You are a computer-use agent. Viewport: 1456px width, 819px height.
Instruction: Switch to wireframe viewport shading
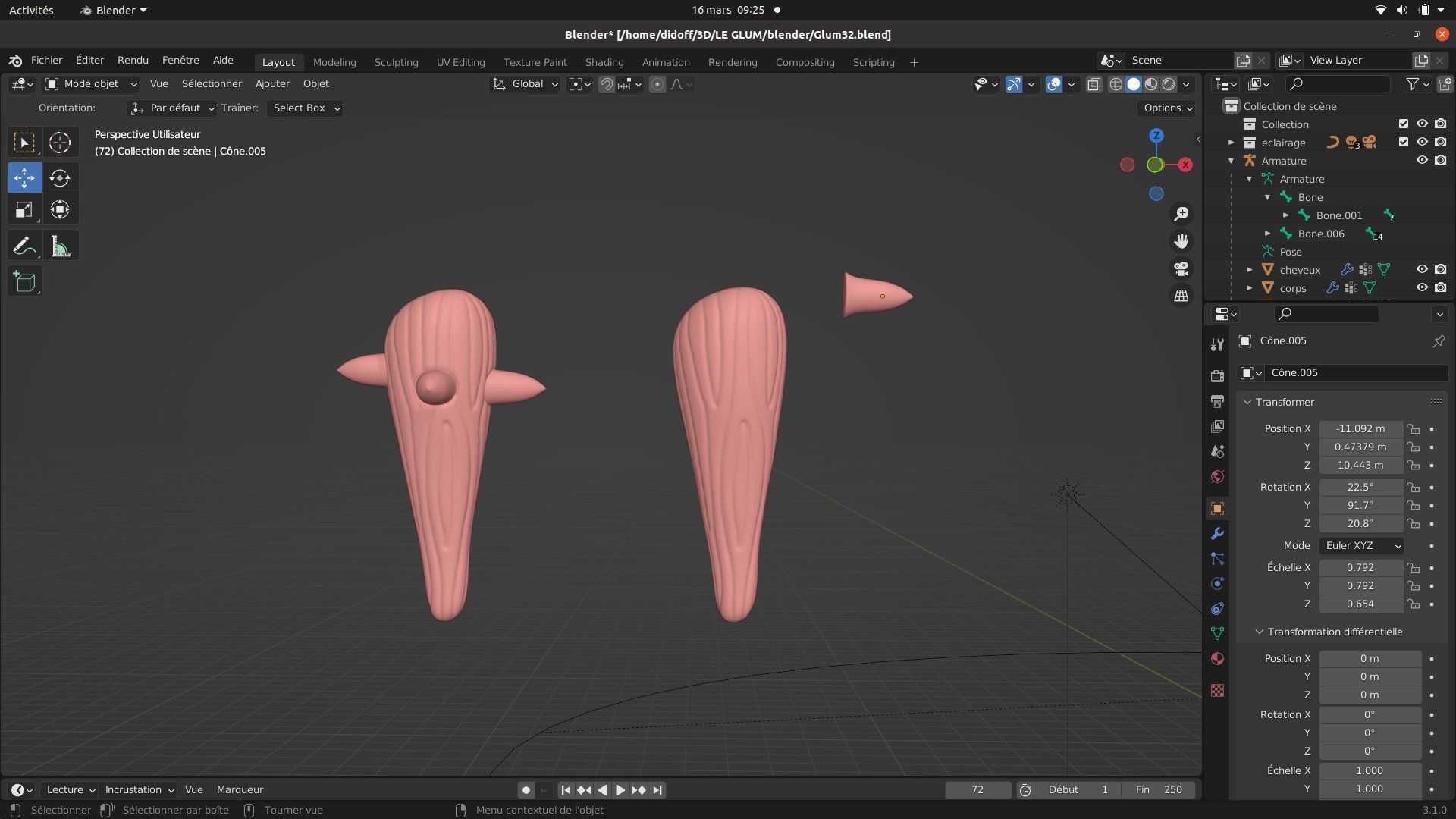click(x=1116, y=84)
